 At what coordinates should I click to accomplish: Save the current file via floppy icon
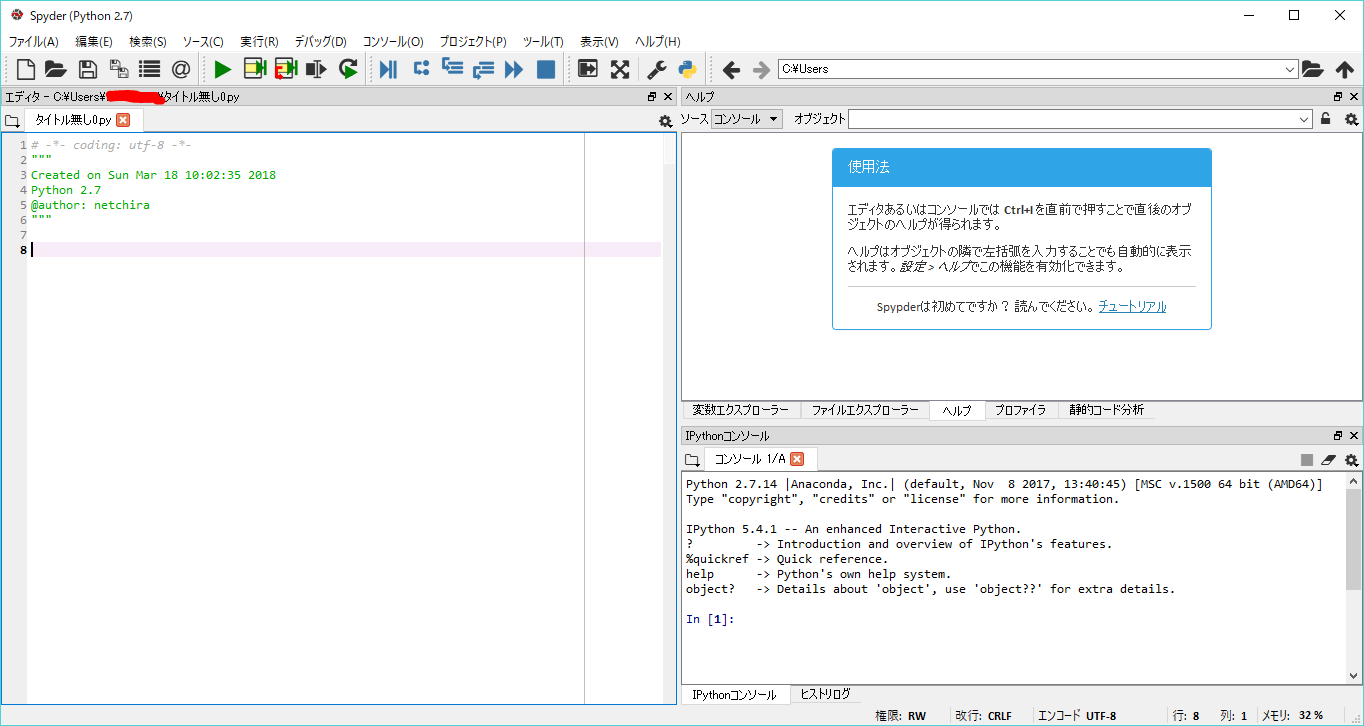tap(87, 69)
